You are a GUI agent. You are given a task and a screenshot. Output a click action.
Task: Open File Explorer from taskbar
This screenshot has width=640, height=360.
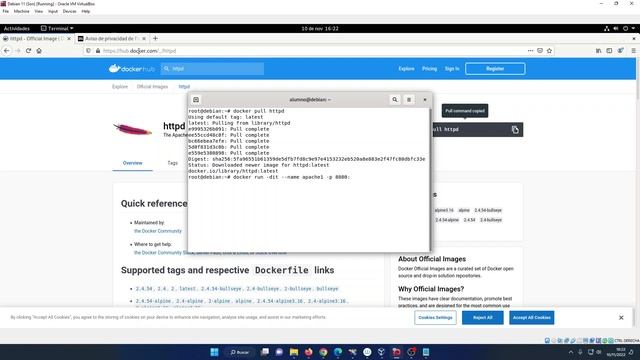point(294,352)
